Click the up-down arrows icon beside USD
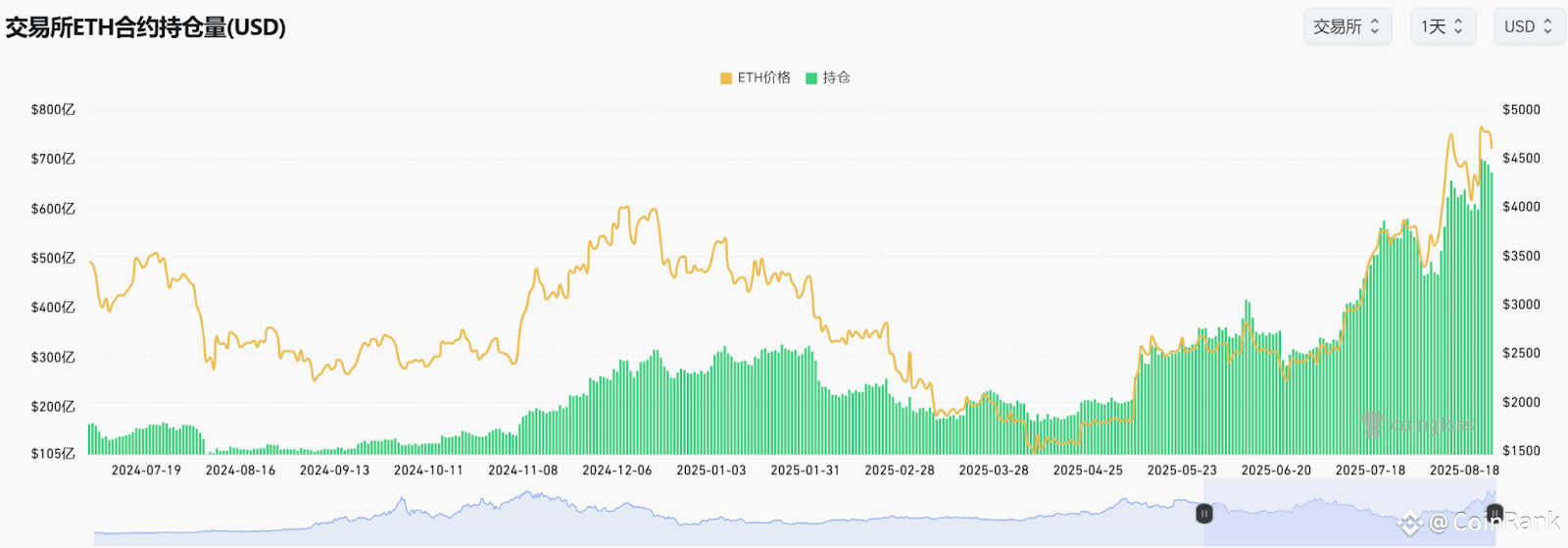Viewport: 1568px width, 548px height. (x=1548, y=26)
